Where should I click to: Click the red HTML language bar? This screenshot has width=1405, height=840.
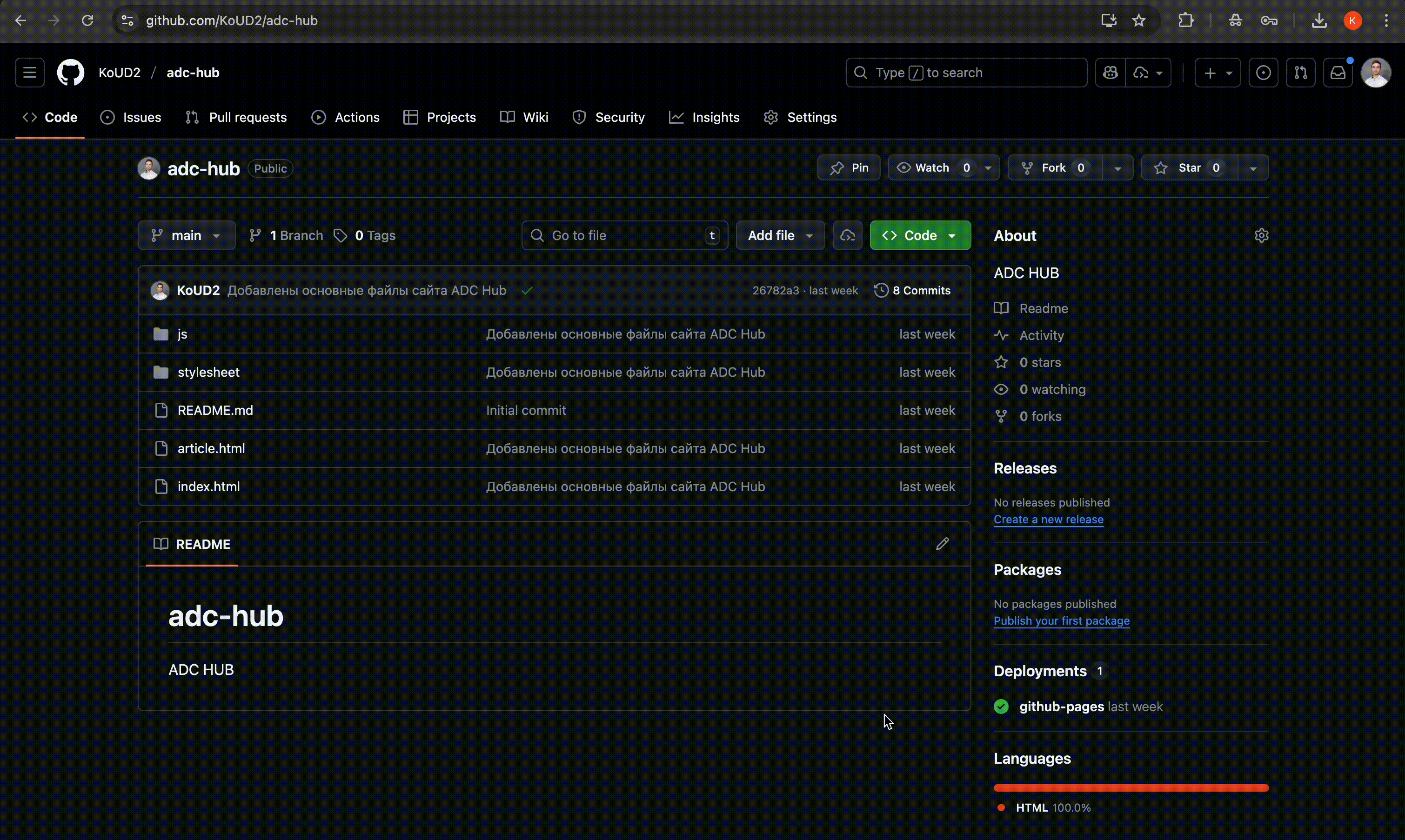[1131, 788]
